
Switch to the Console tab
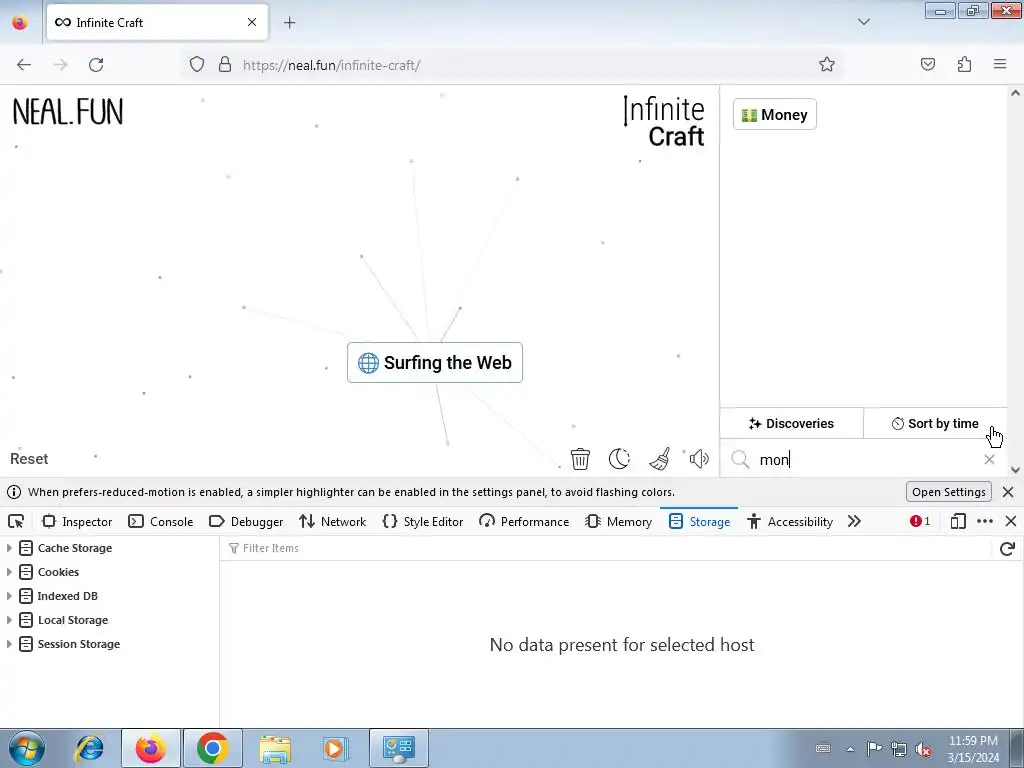coord(161,521)
